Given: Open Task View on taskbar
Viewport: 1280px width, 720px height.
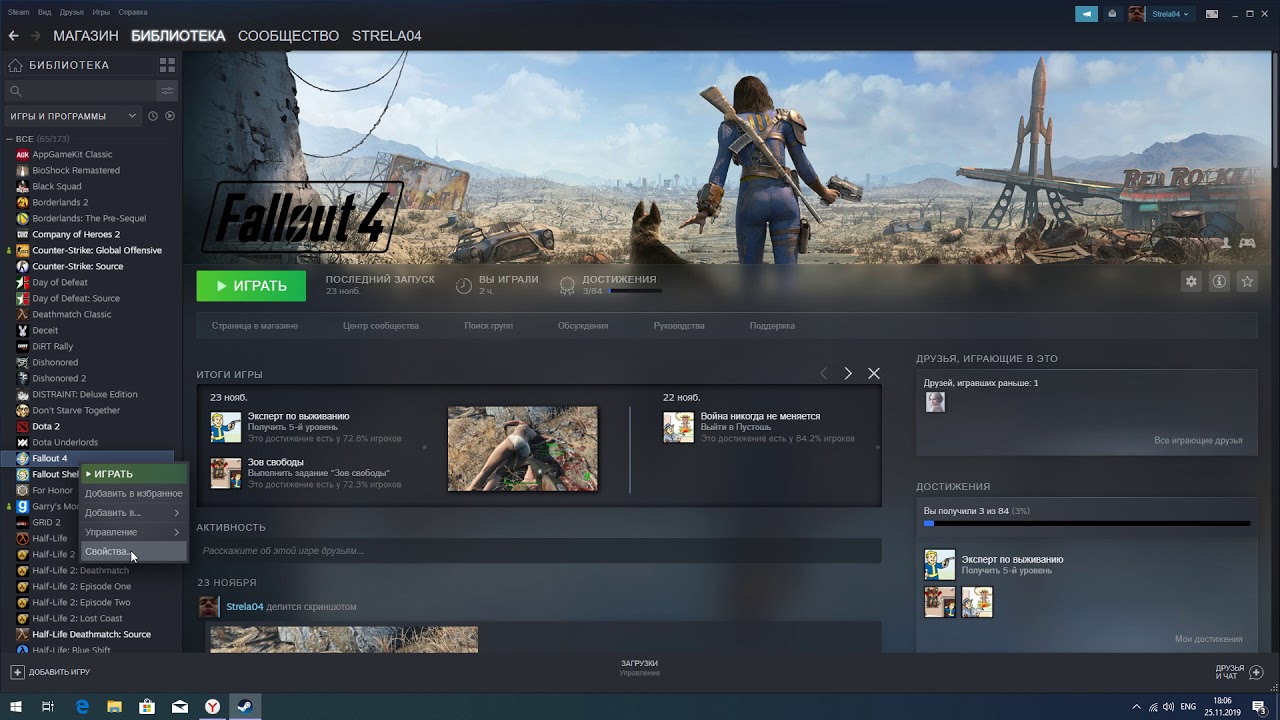Looking at the screenshot, I should pyautogui.click(x=48, y=706).
